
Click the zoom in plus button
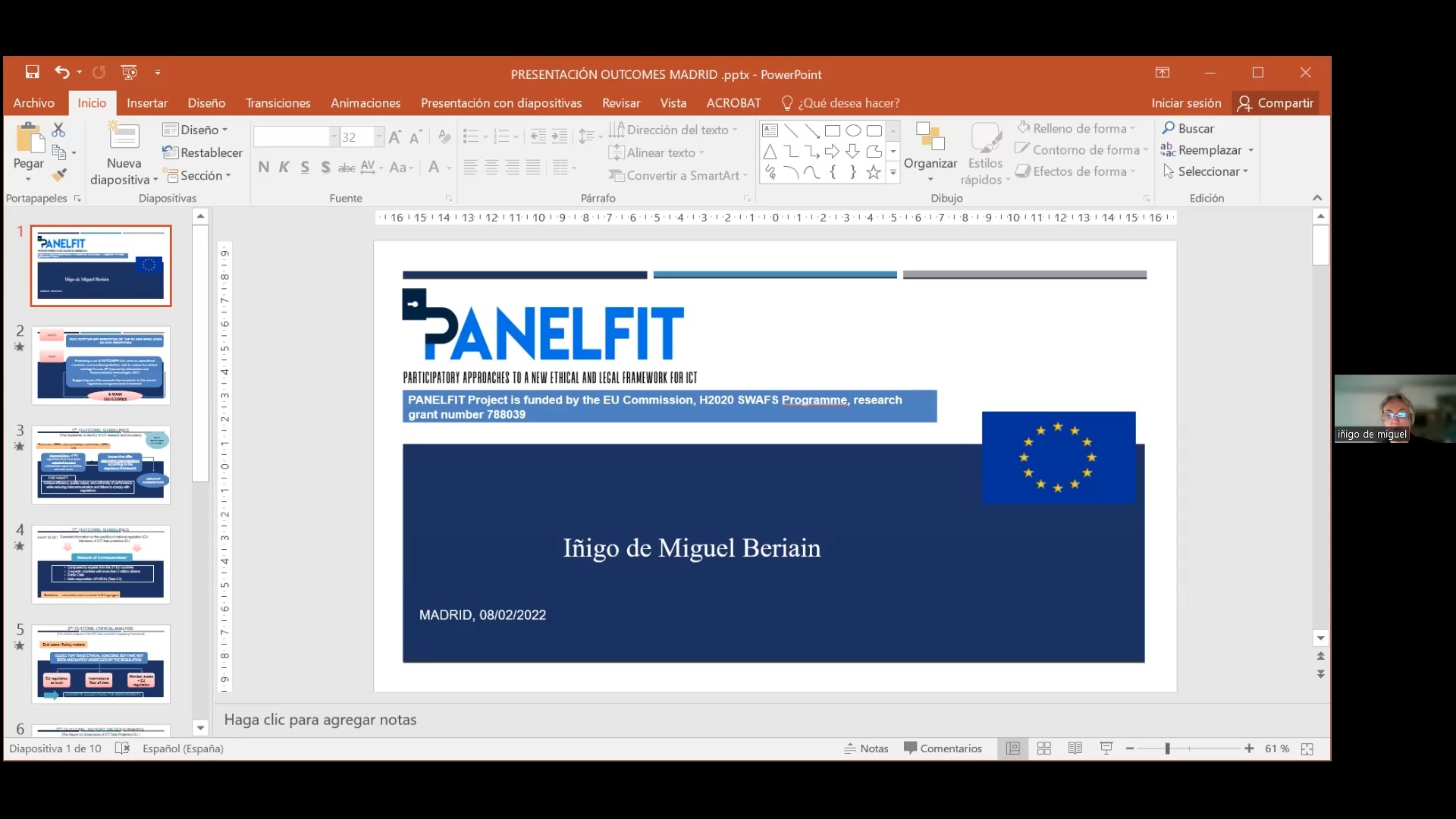1249,748
